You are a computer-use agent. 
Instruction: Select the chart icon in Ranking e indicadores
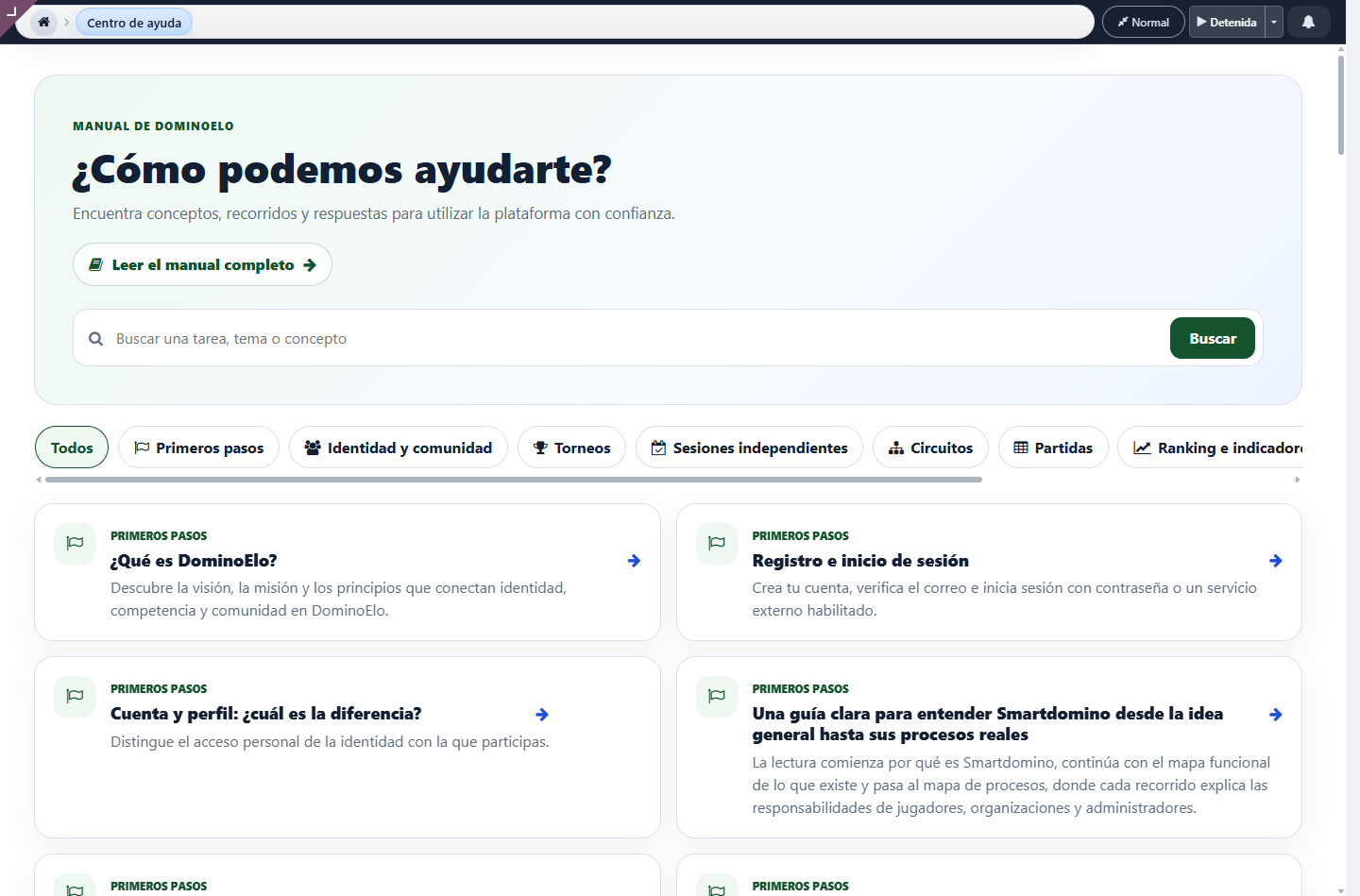(x=1142, y=448)
